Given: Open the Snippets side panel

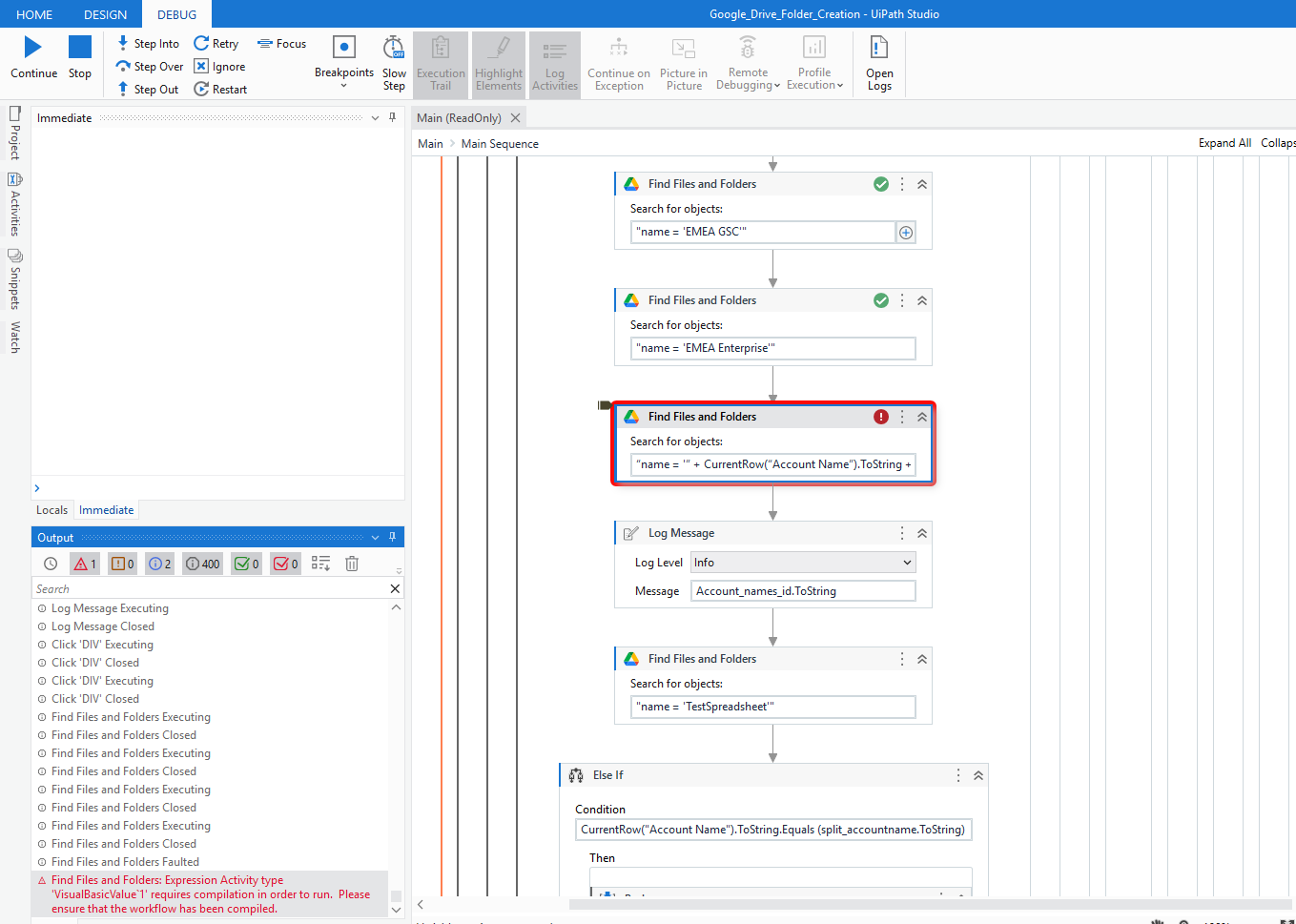Looking at the screenshot, I should point(14,279).
